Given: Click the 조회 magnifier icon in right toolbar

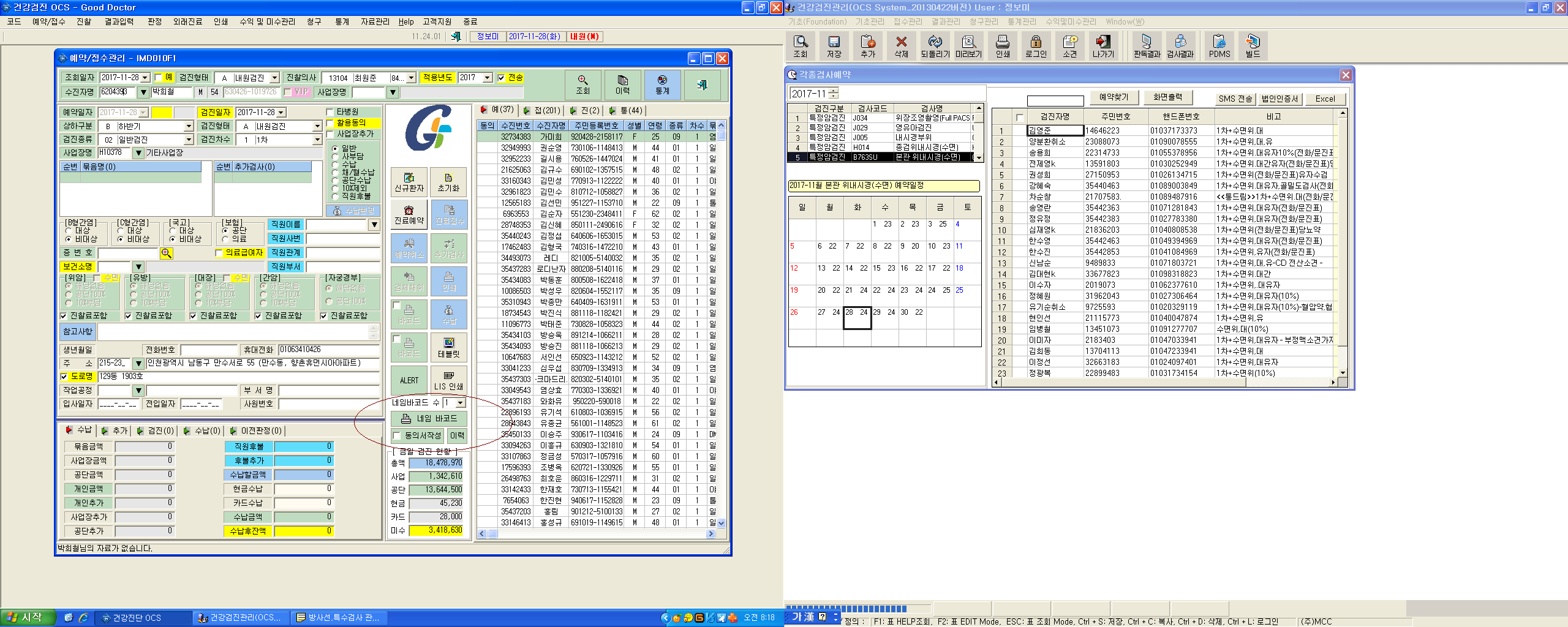Looking at the screenshot, I should tap(801, 46).
